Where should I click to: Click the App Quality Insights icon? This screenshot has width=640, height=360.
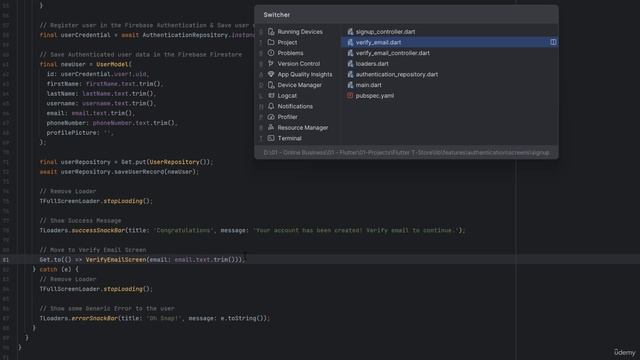coord(271,74)
